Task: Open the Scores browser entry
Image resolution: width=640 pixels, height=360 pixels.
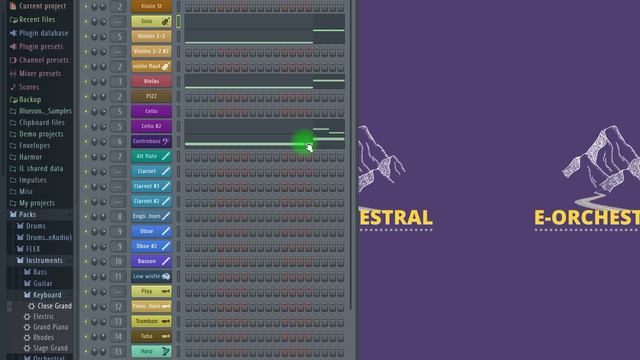Action: pyautogui.click(x=24, y=87)
